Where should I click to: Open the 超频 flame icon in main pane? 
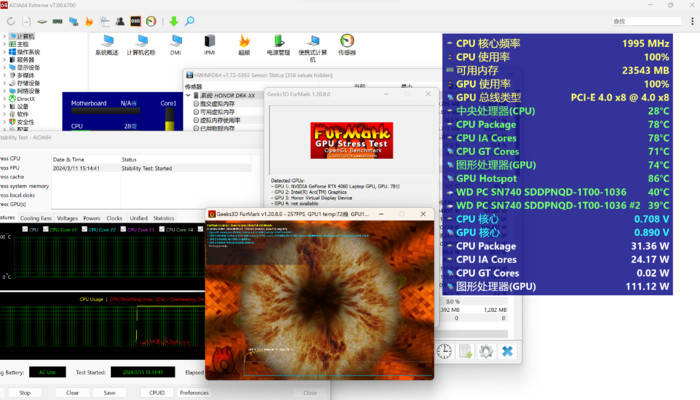point(244,45)
